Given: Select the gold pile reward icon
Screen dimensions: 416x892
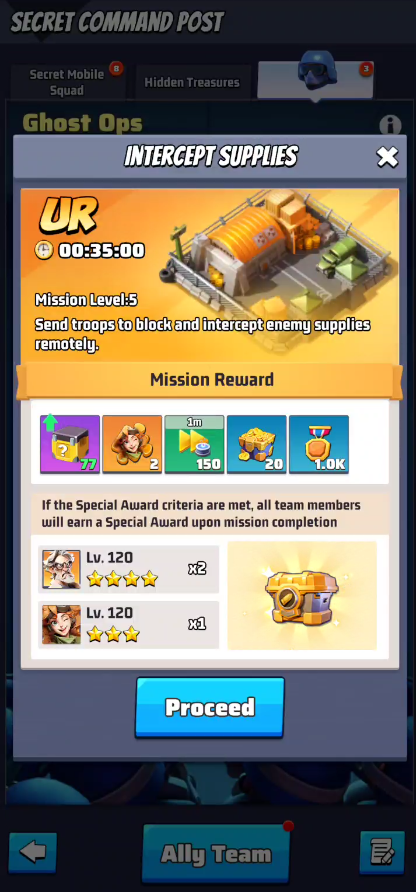Looking at the screenshot, I should 257,444.
